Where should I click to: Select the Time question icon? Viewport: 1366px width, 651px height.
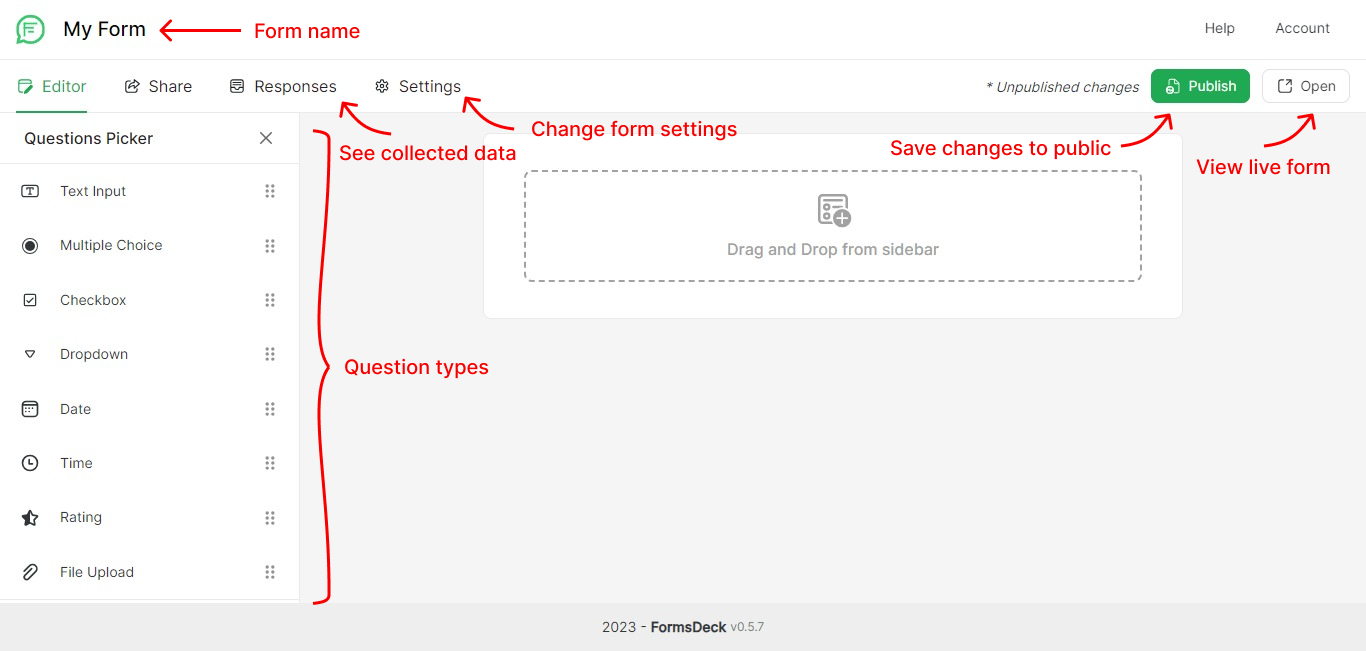(30, 462)
